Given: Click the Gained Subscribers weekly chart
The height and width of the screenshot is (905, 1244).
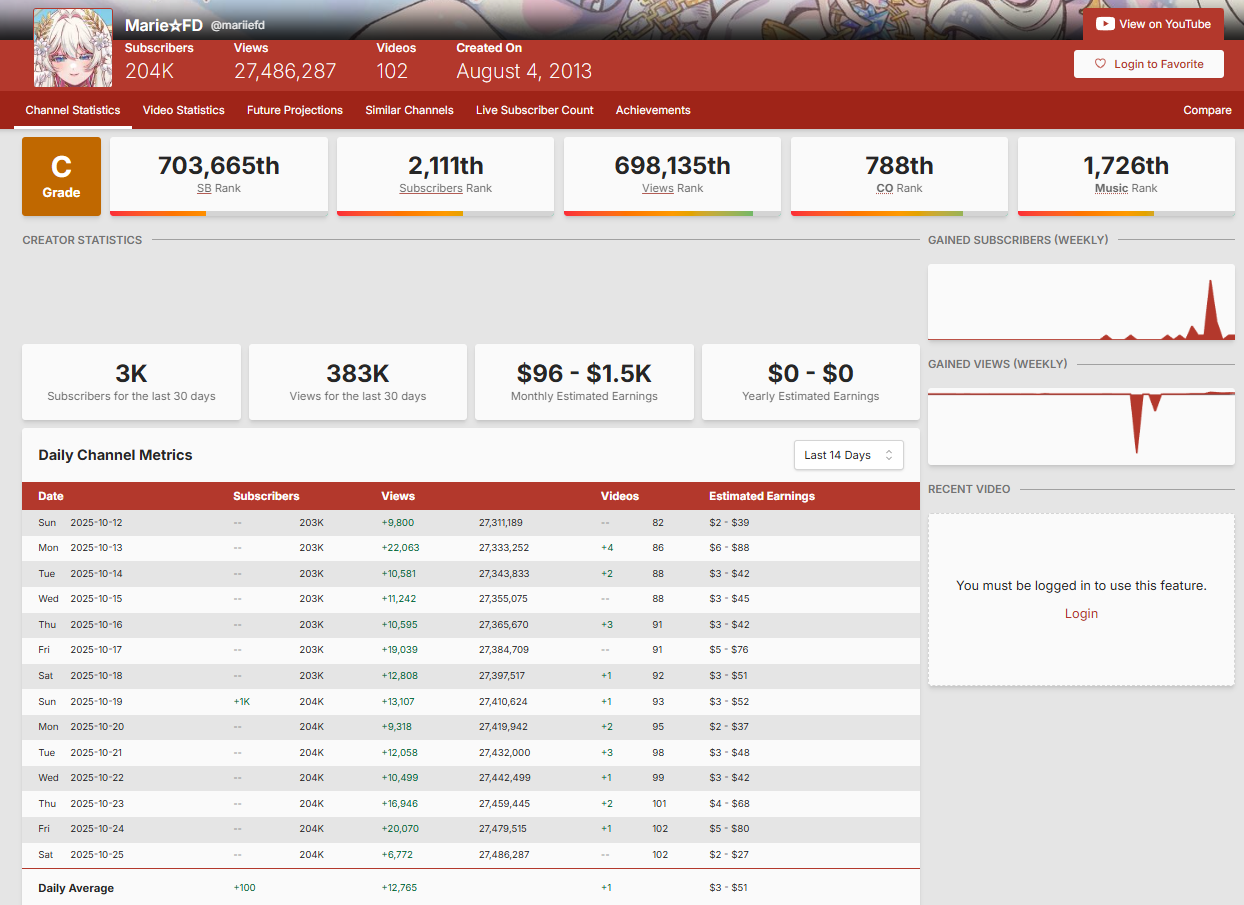Looking at the screenshot, I should click(1081, 302).
